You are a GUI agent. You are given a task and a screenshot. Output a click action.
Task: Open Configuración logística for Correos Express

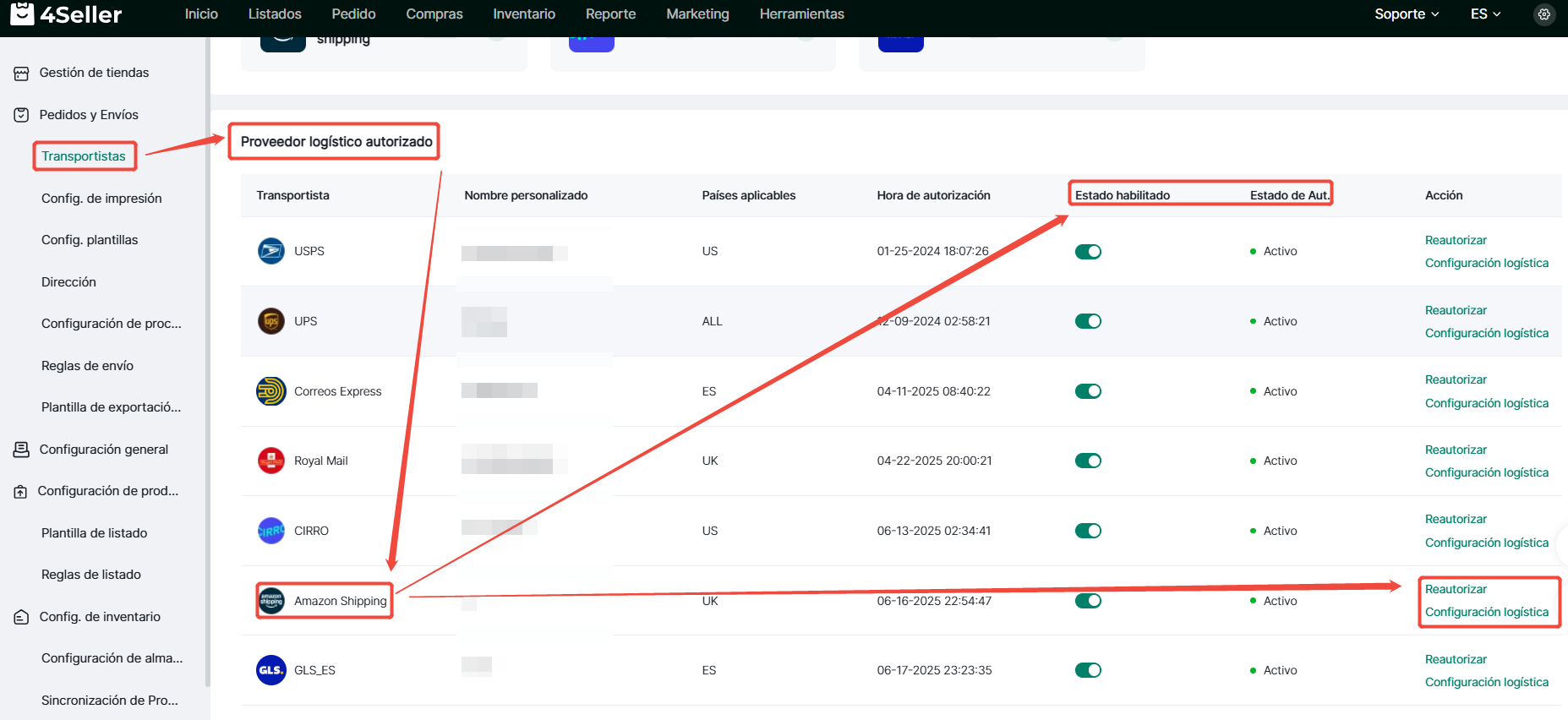(1487, 403)
